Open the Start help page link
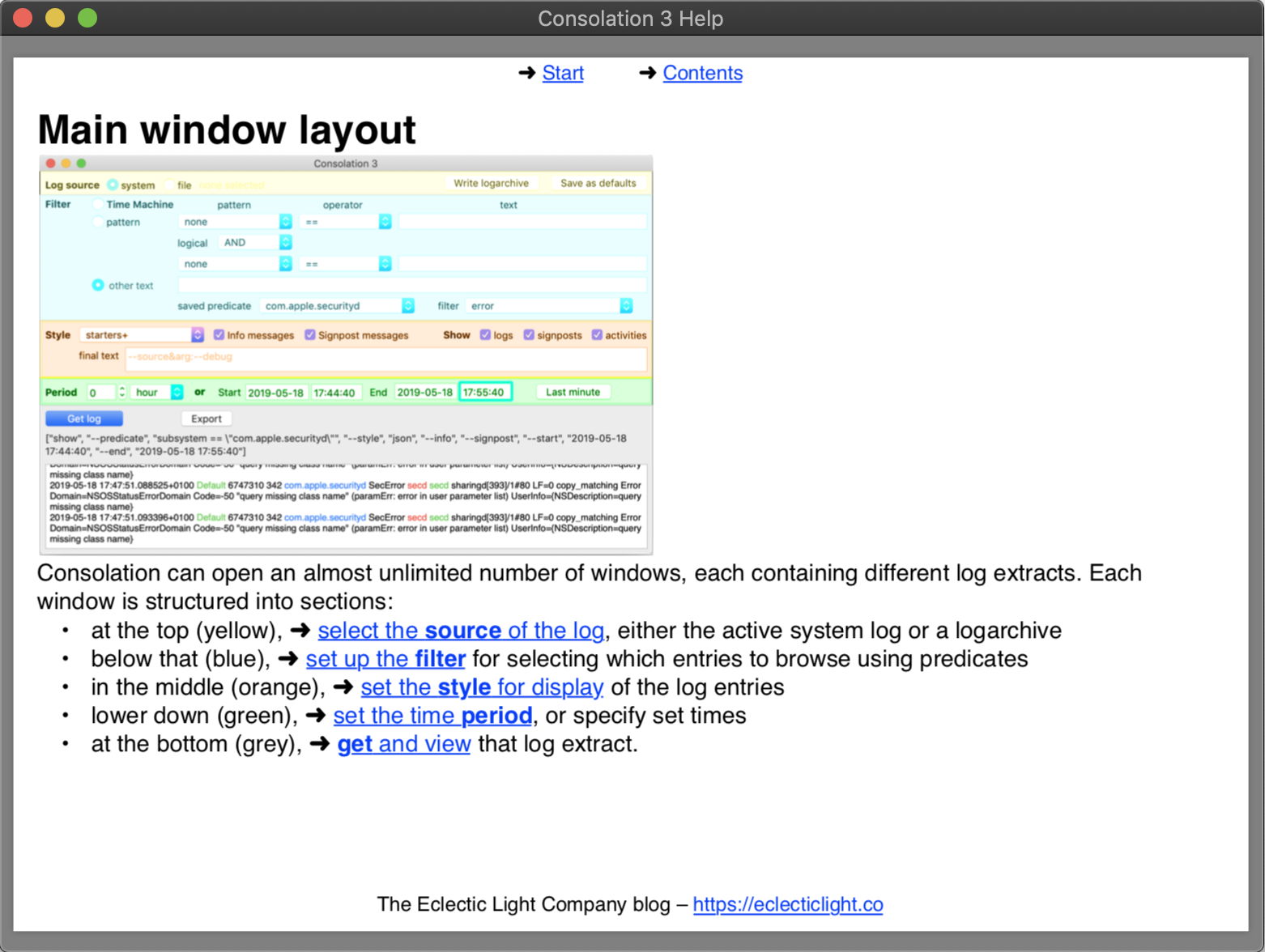Screen dimensions: 1265x952 [x=562, y=73]
